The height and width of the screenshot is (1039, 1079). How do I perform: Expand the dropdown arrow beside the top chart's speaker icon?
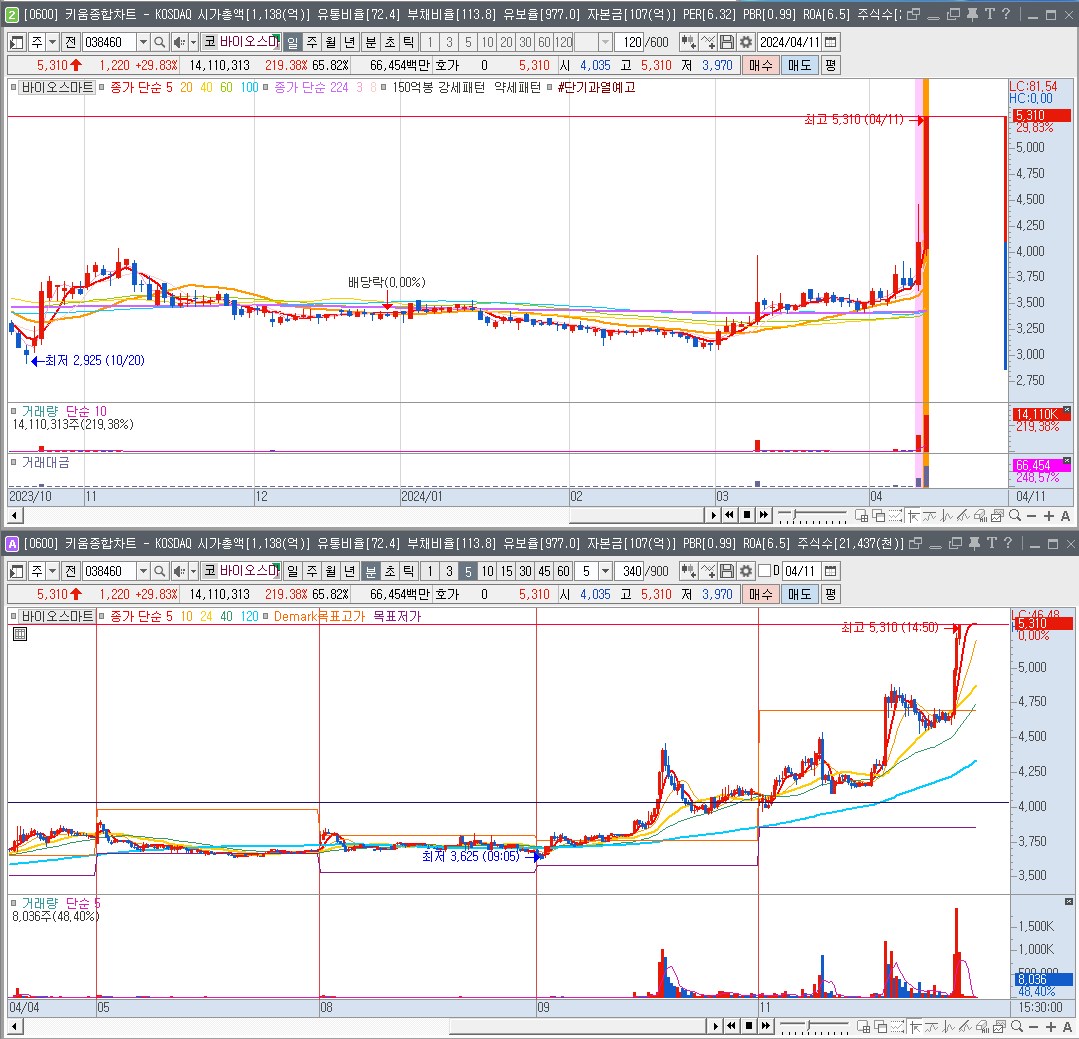click(193, 43)
